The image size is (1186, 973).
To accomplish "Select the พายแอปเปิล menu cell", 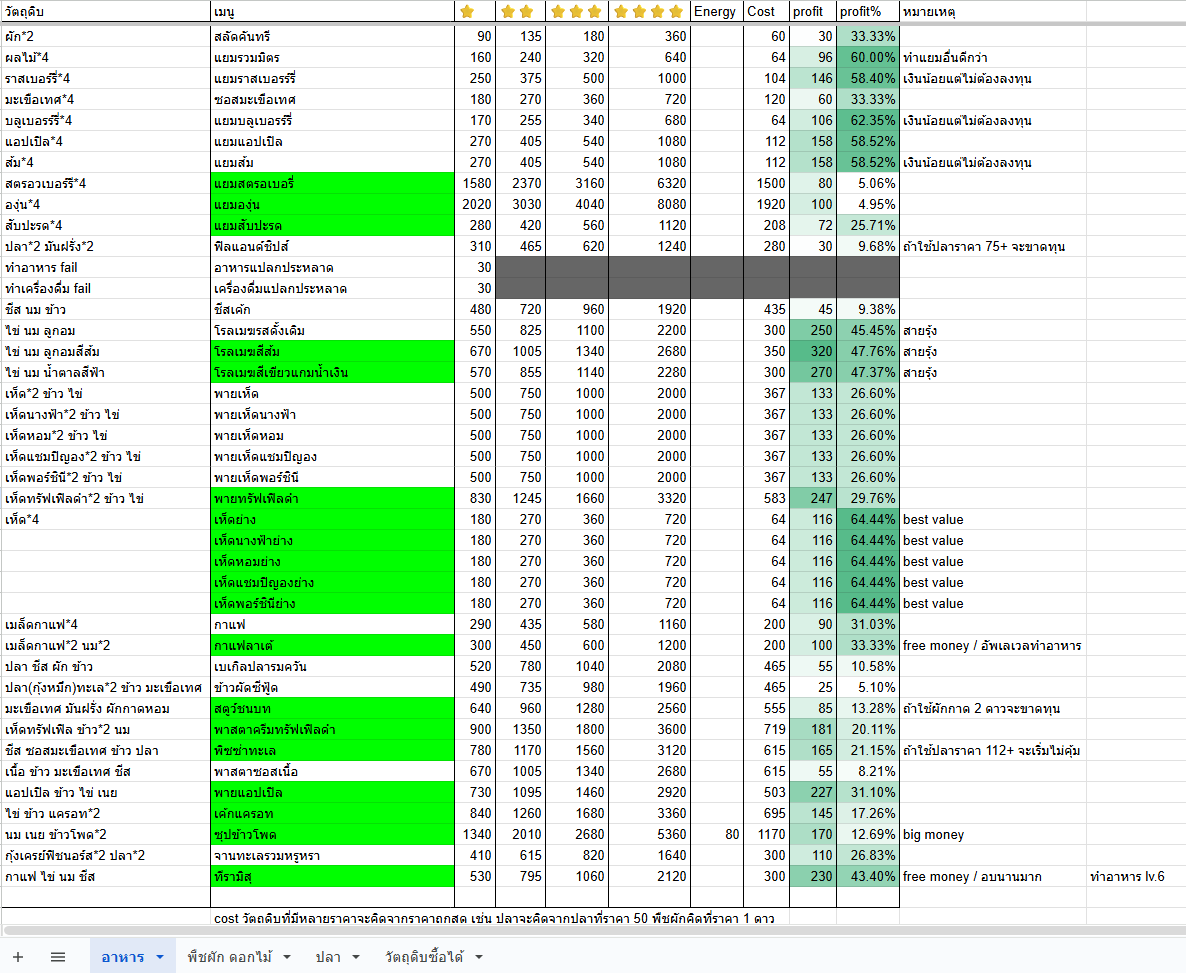I will pos(333,792).
